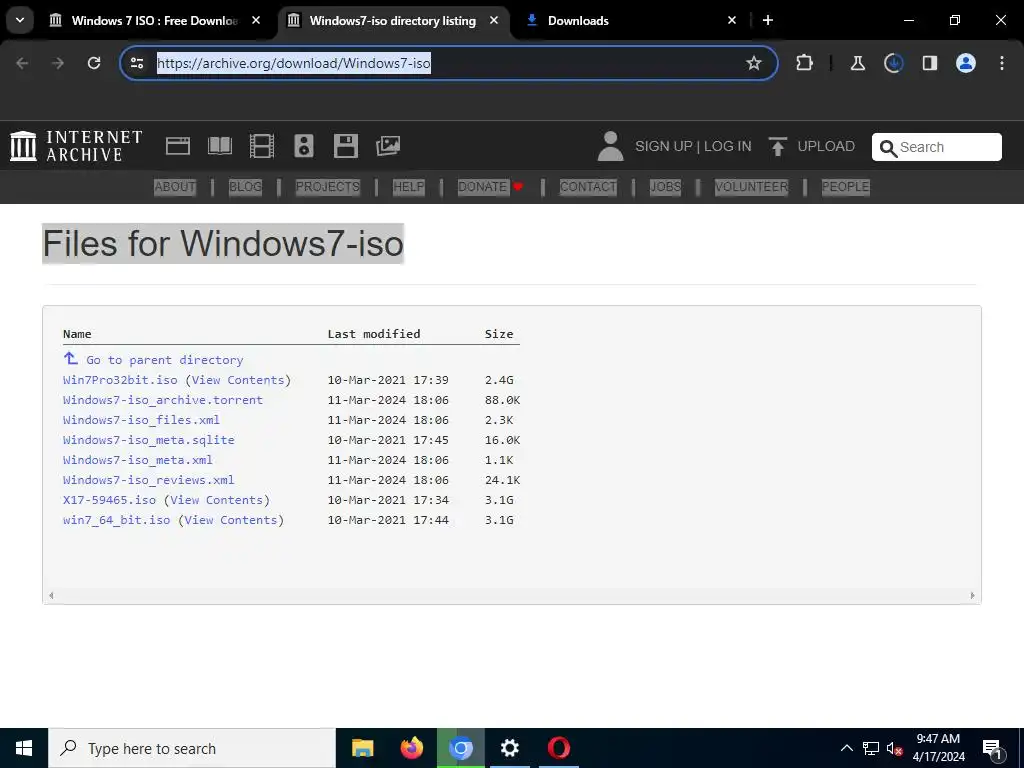Open the VOLUNTEER menu item

(751, 187)
